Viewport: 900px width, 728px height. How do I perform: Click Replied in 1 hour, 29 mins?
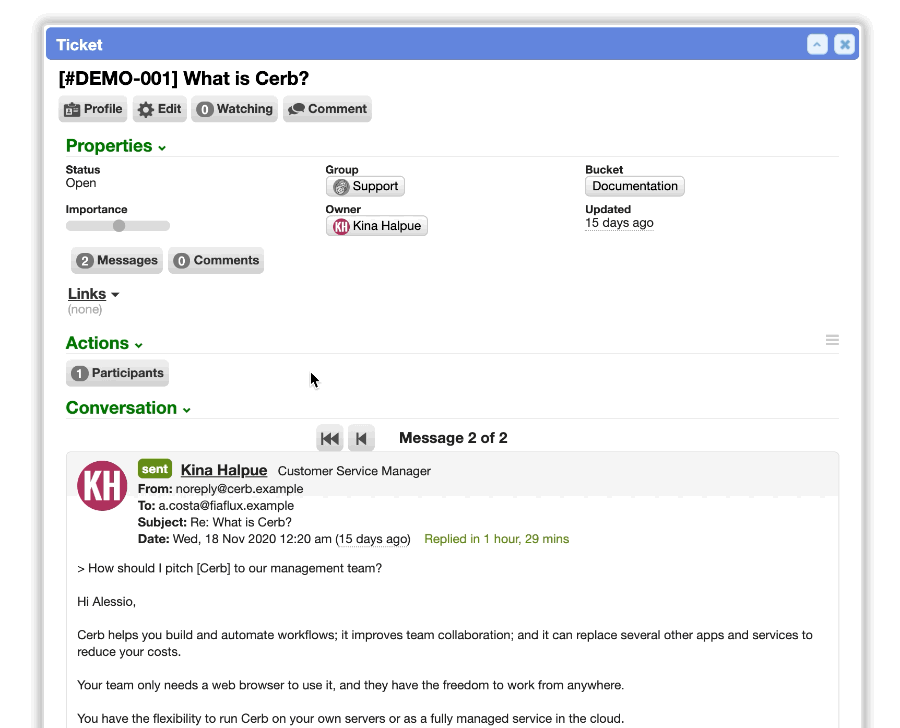coord(496,539)
